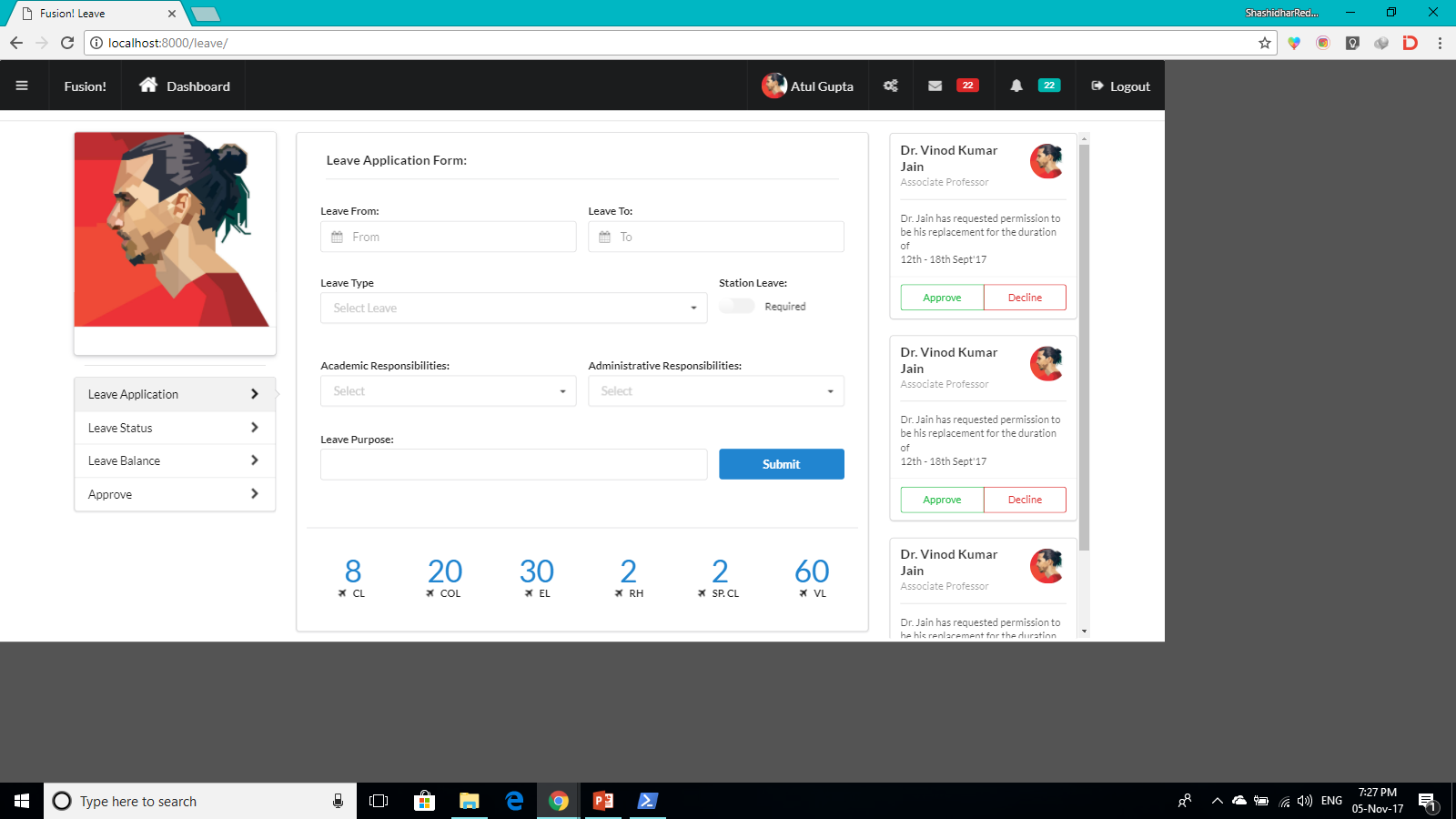The image size is (1456, 819).
Task: Open the Academic Responsibilities dropdown
Action: click(448, 390)
